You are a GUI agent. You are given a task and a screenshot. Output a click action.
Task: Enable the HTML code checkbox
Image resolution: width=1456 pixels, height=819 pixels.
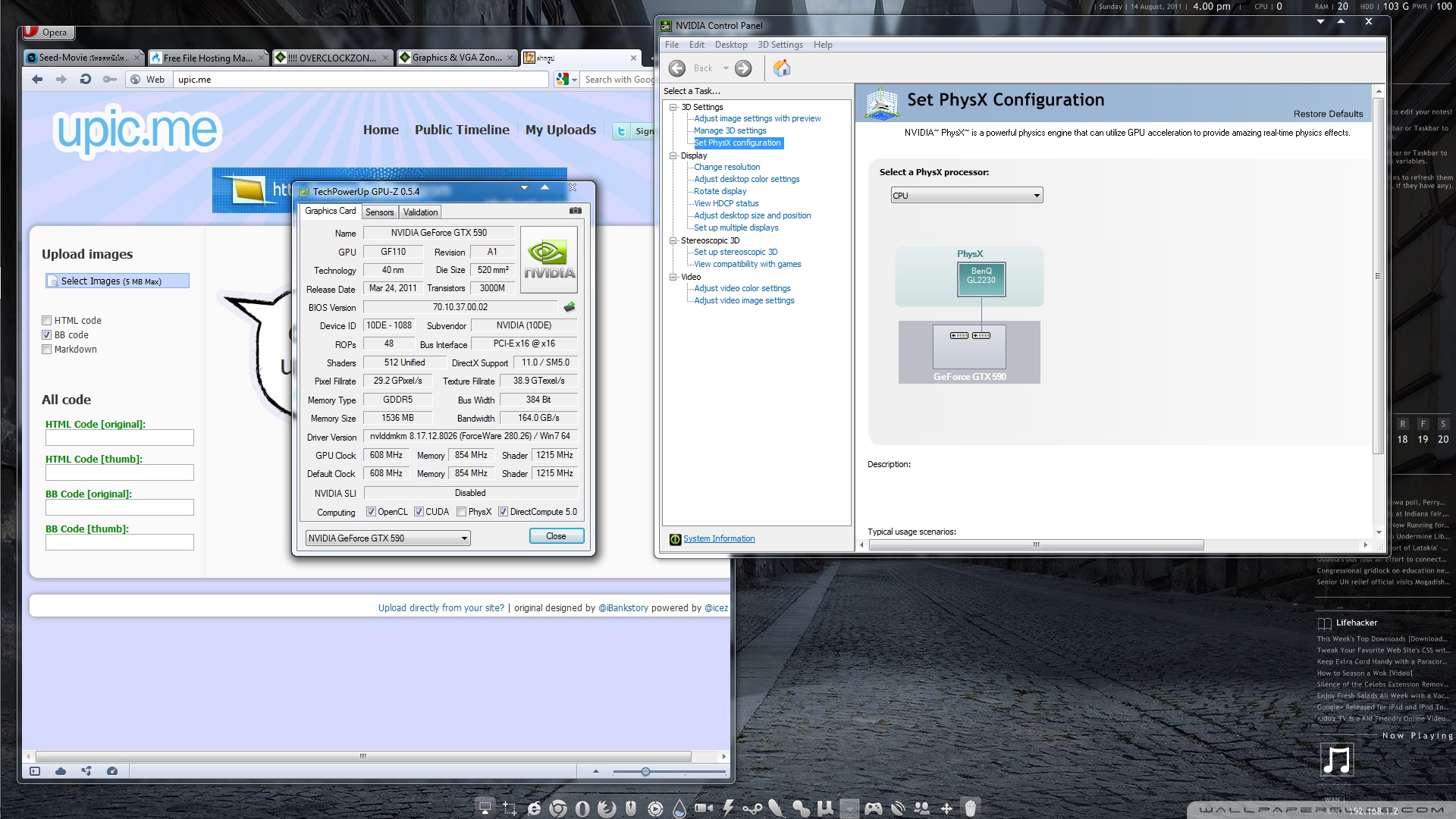pos(47,321)
